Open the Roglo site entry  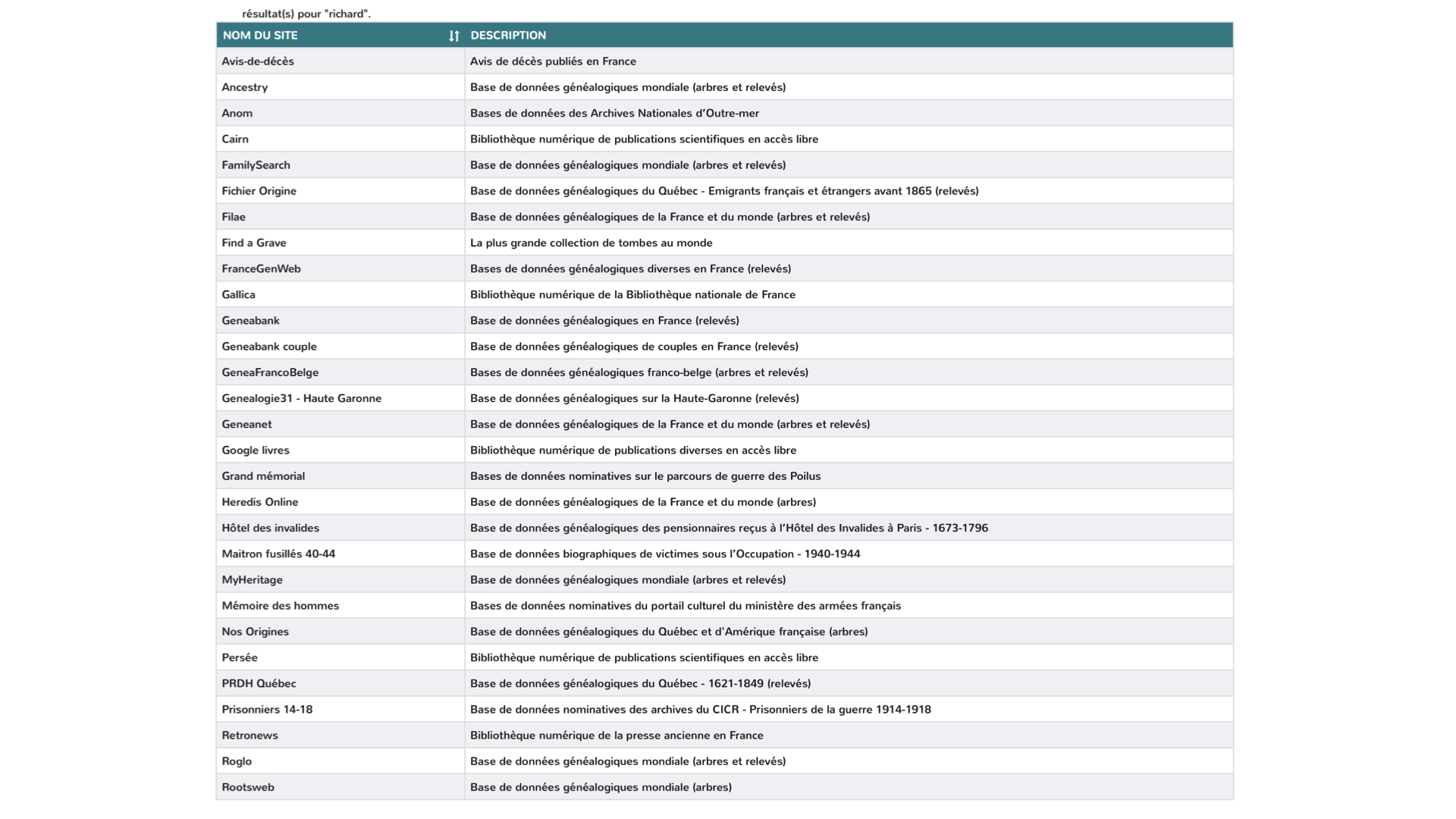[x=237, y=761]
